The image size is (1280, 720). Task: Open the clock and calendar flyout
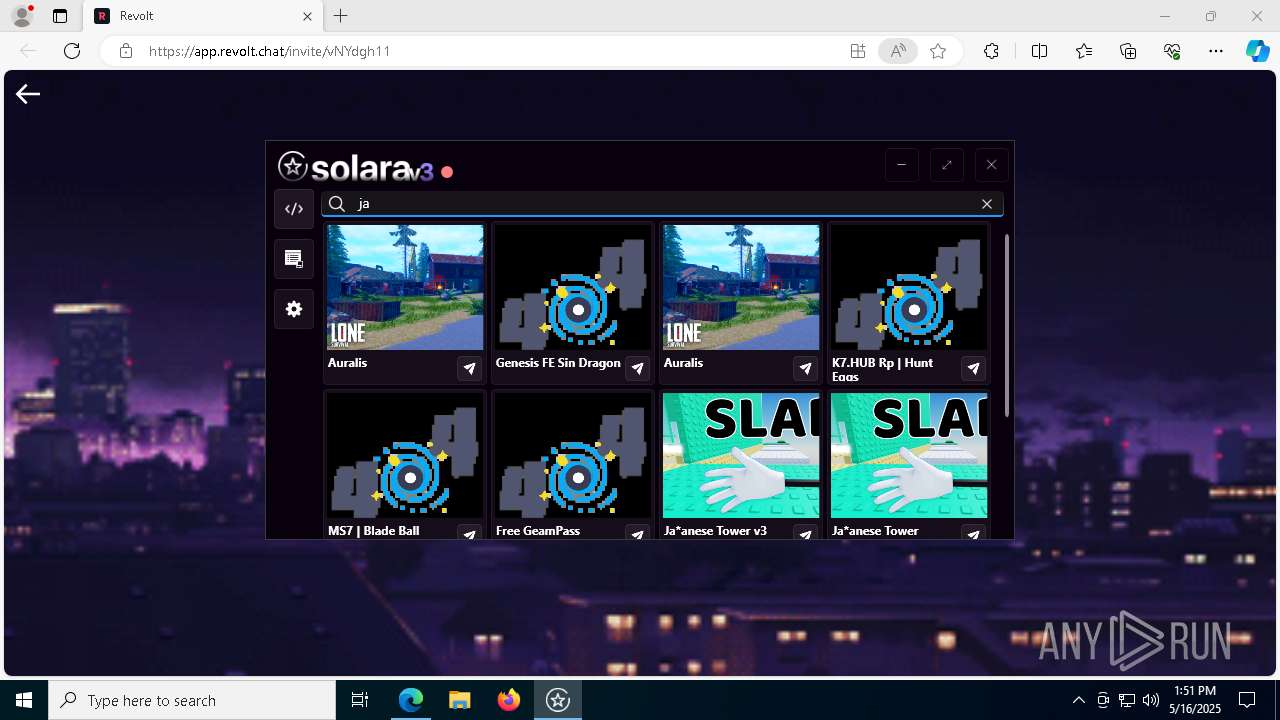(x=1195, y=700)
